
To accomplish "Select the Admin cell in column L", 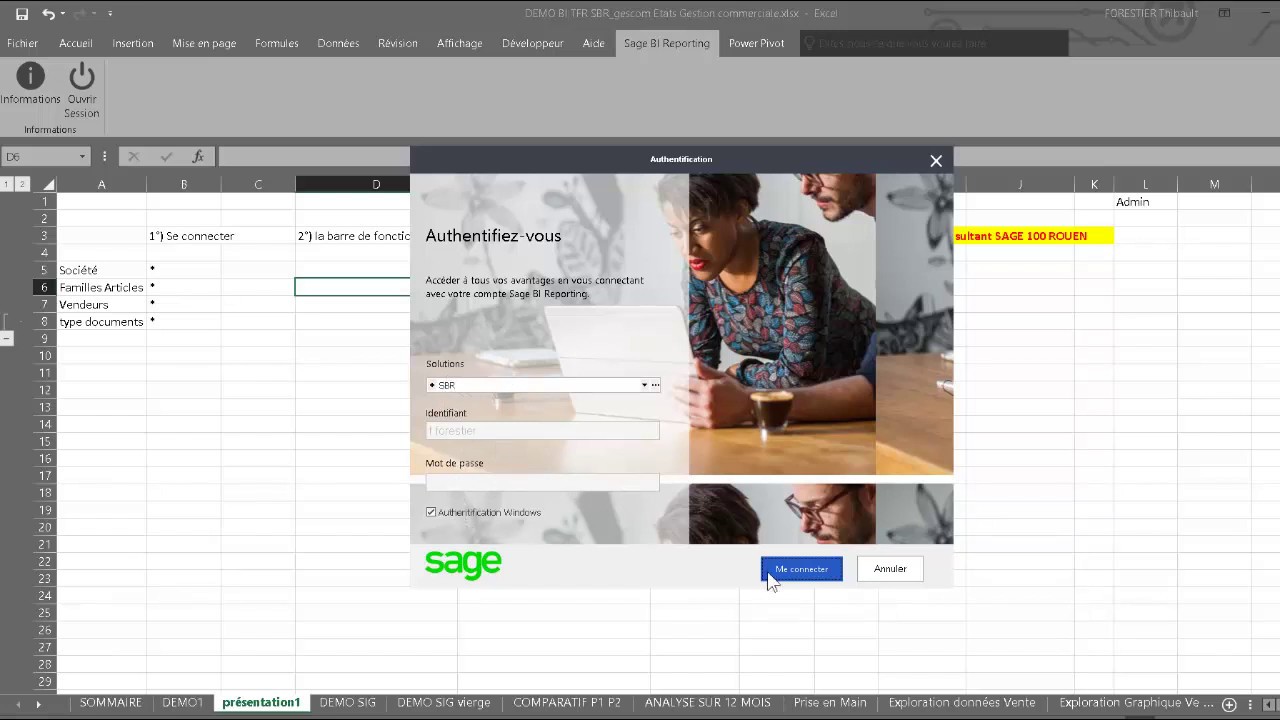I will coord(1145,202).
